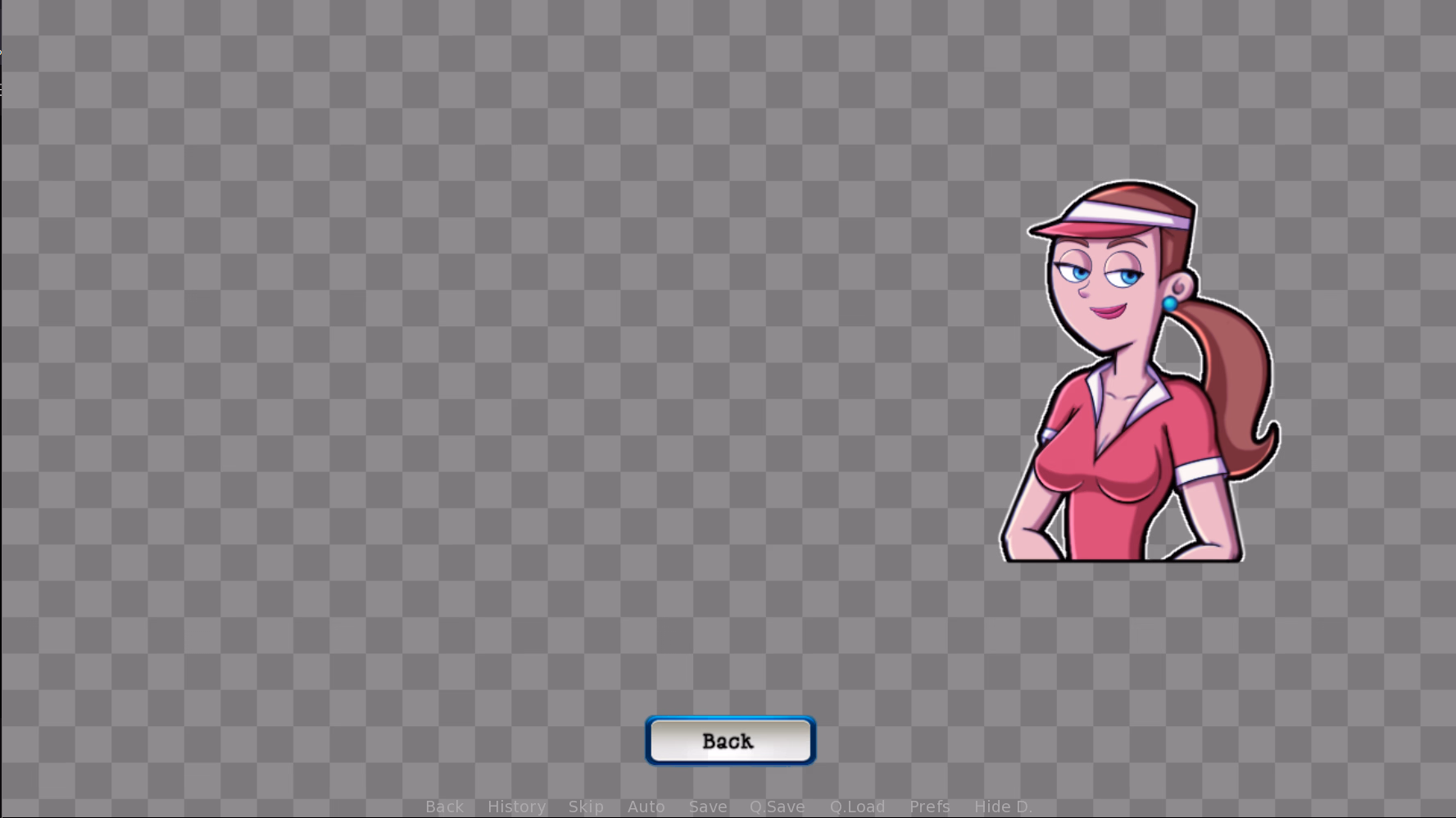Toggle Skip in the quick menu
This screenshot has width=1456, height=818.
[x=586, y=807]
